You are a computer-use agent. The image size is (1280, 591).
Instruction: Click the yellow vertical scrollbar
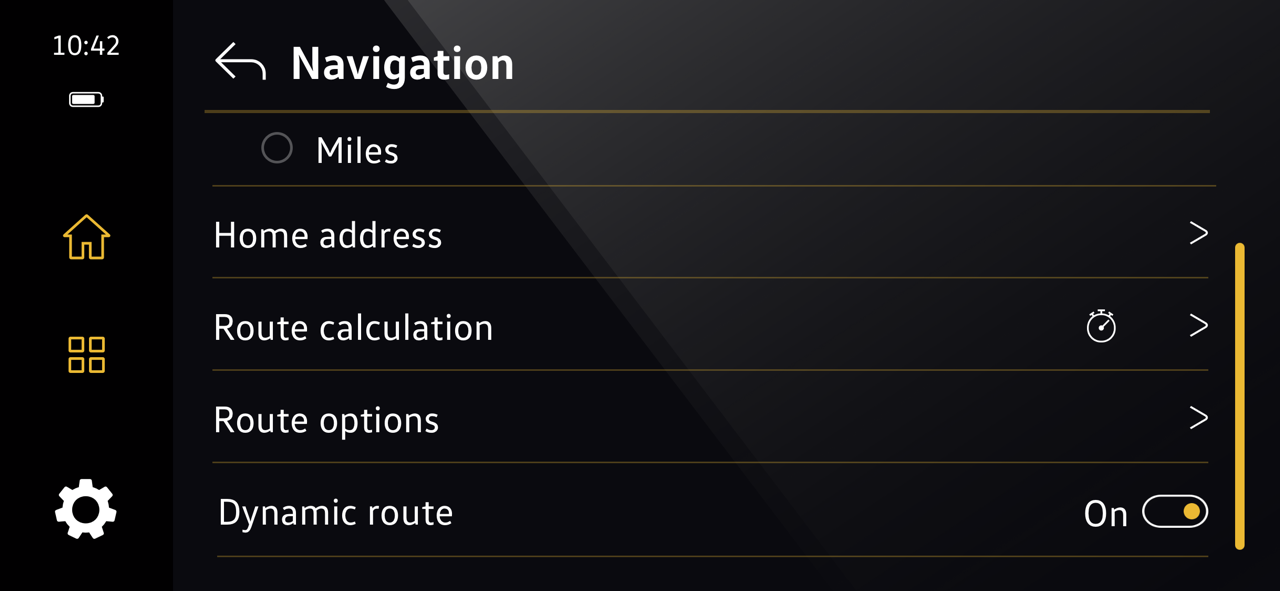(1240, 396)
